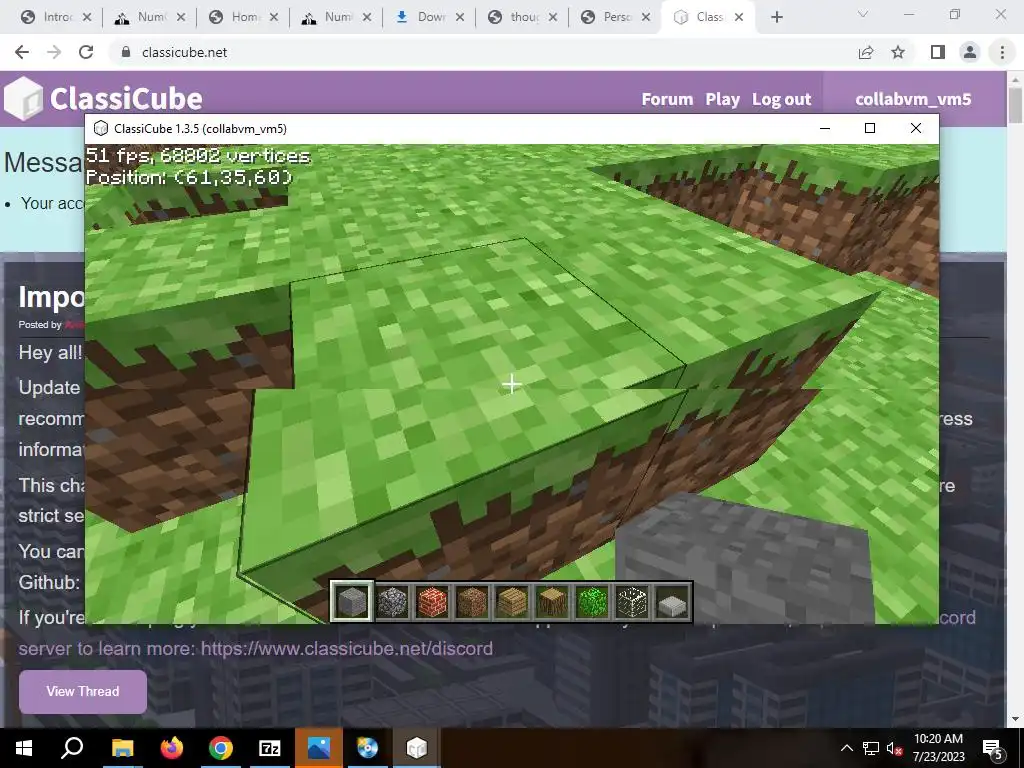Select the stone block in the hotbar

[x=351, y=601]
